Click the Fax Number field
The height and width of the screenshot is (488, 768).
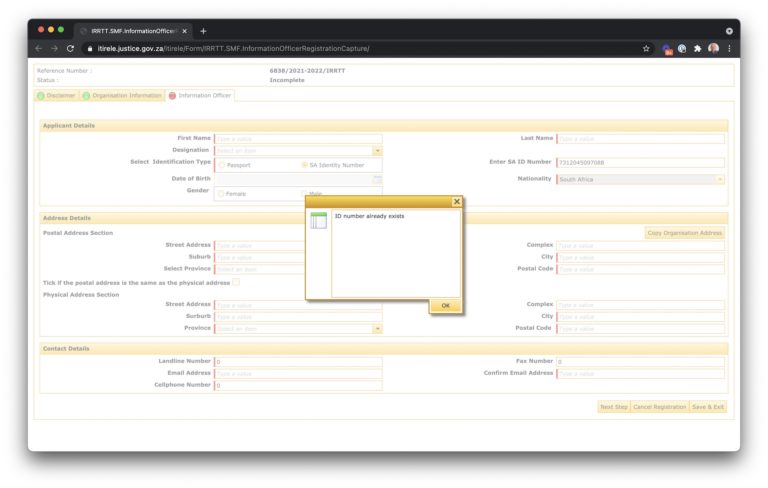click(640, 362)
